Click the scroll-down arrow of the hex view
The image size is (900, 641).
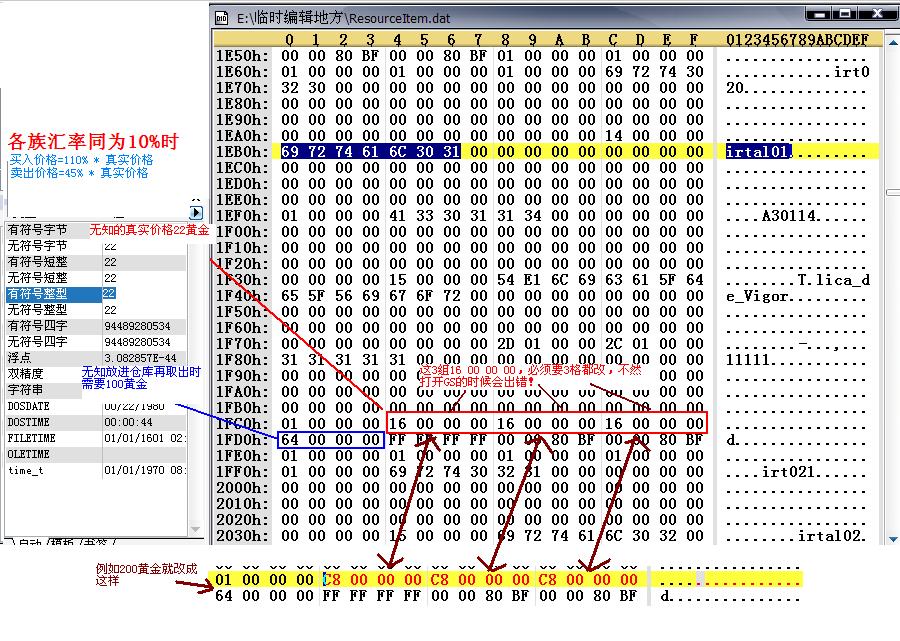(893, 540)
